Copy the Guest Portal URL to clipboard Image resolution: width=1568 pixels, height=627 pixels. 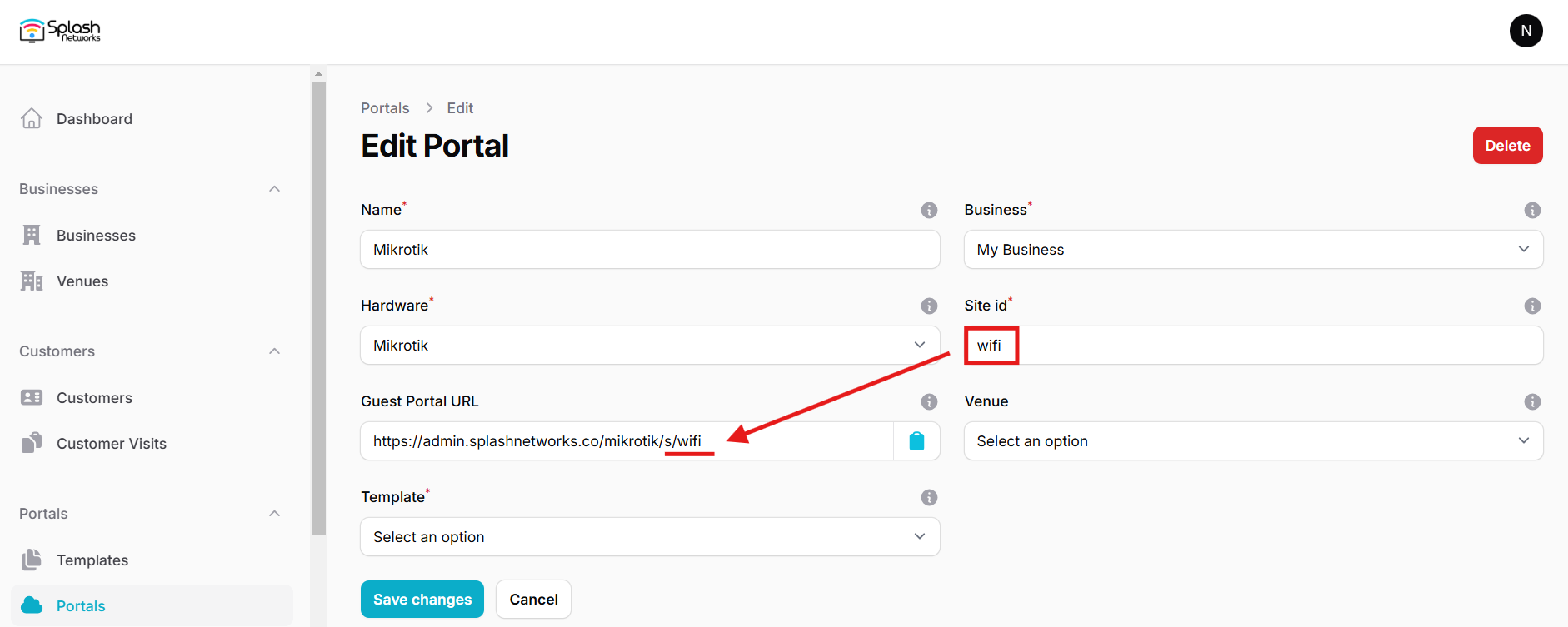(x=916, y=440)
